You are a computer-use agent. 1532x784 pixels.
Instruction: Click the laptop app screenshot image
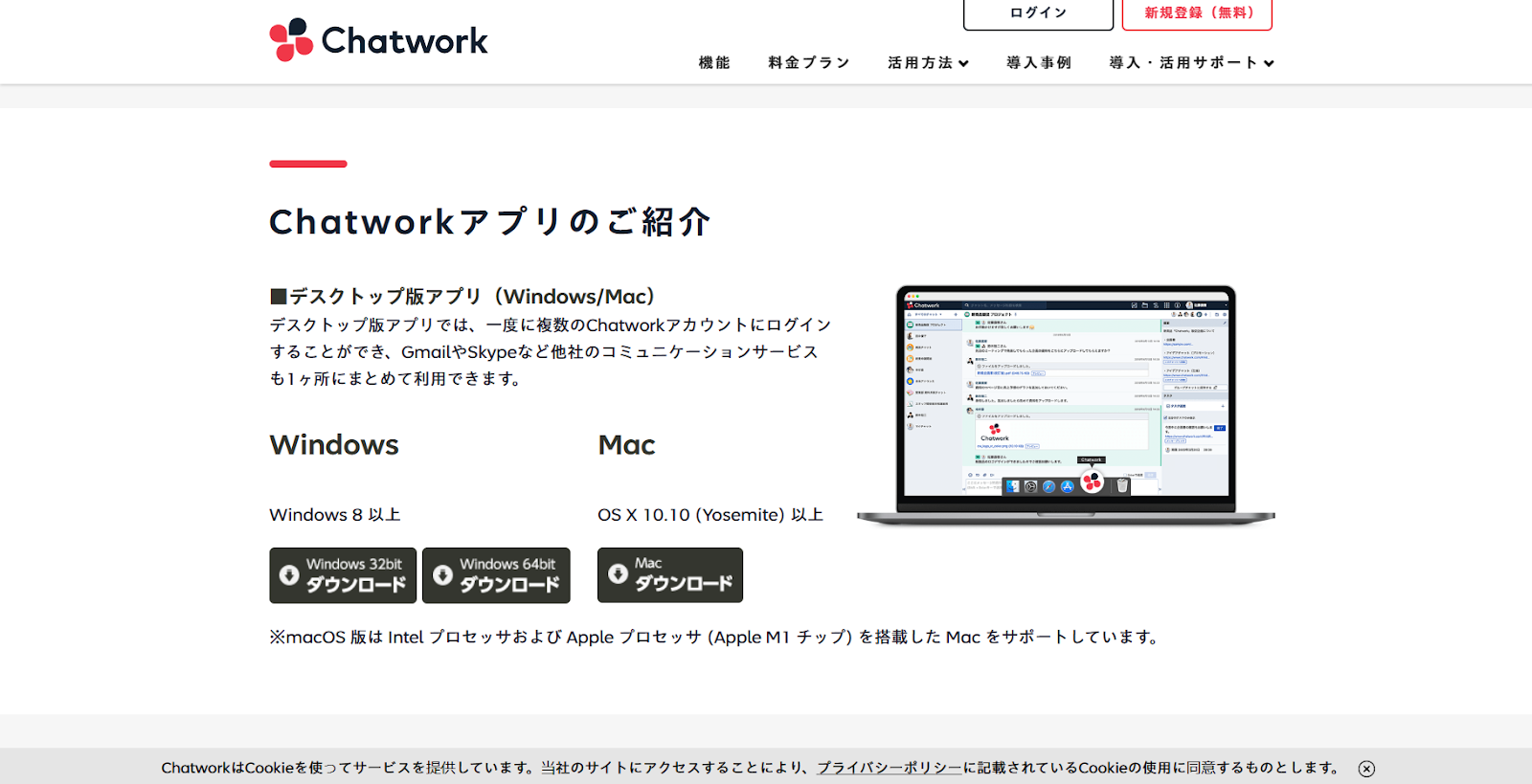(1066, 406)
